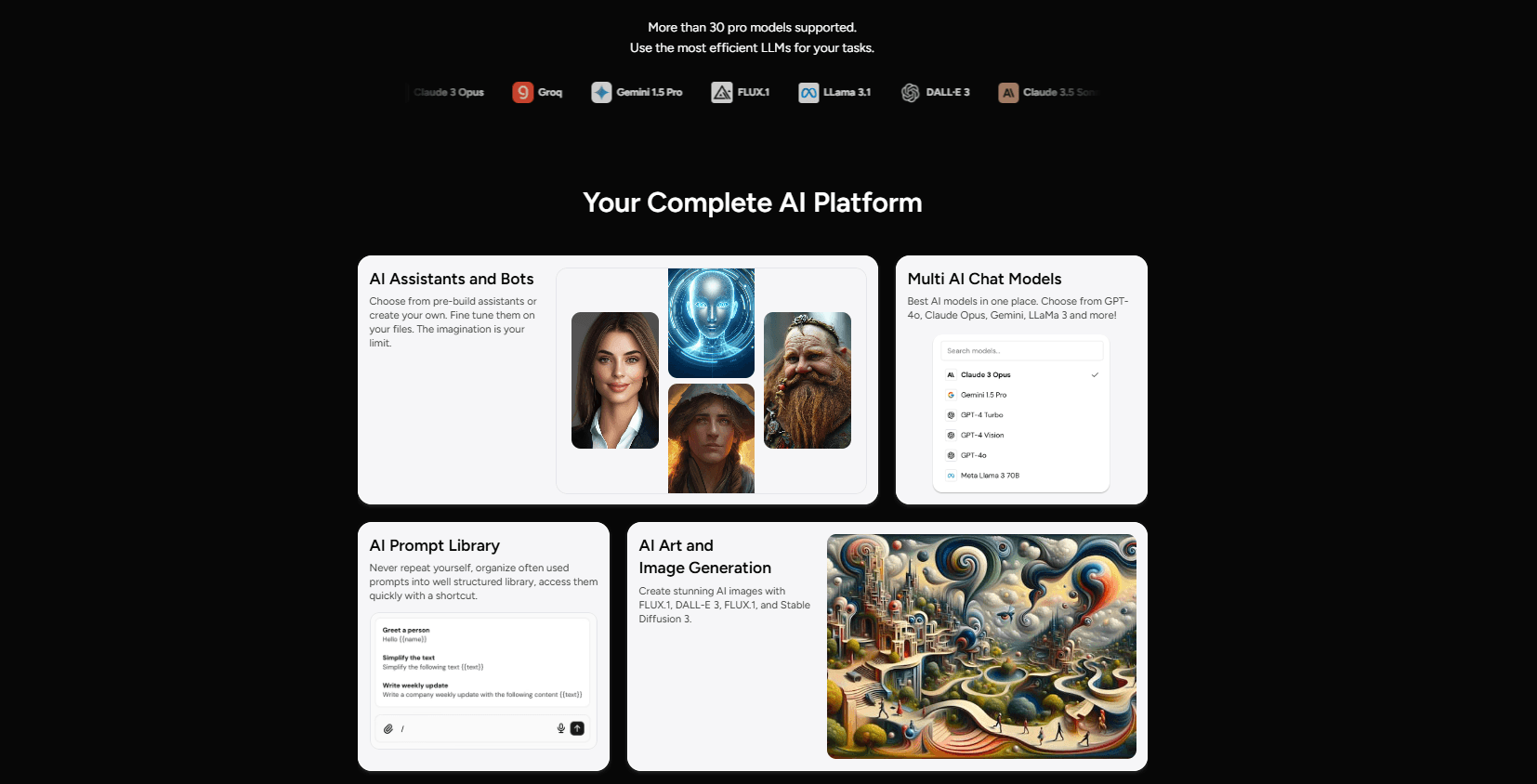Click the 'DALL-E 3' label in carousel
The image size is (1537, 784).
948,92
